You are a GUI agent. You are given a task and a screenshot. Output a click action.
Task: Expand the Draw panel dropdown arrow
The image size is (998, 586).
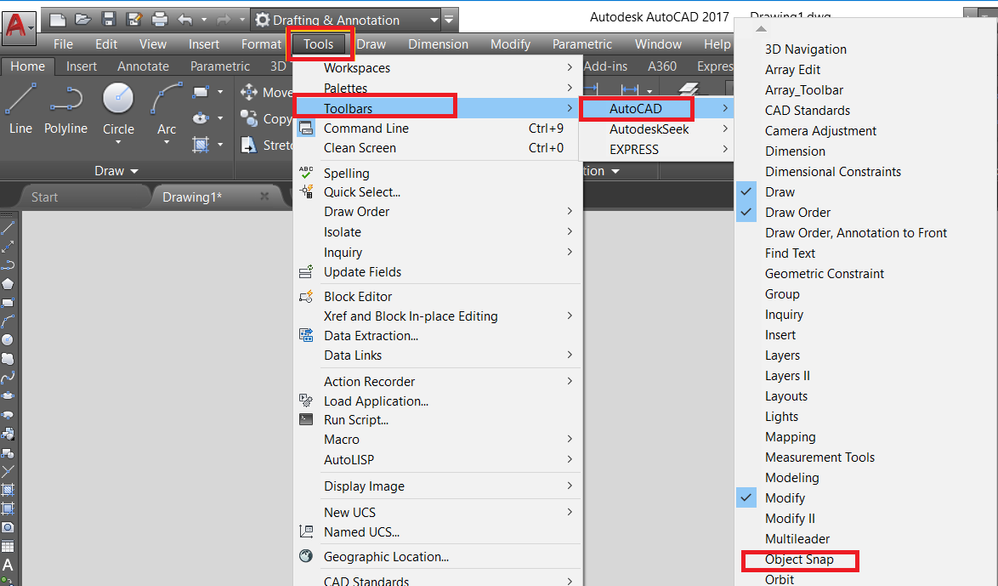134,171
